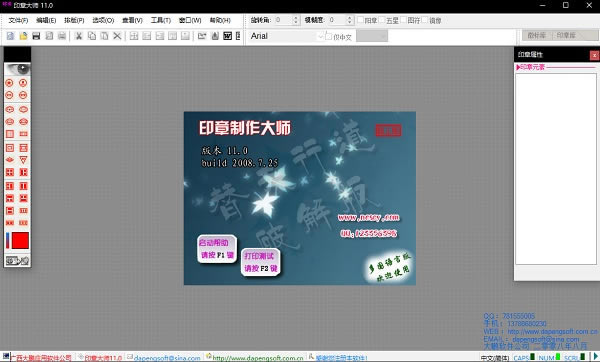Toggle the 五星 checkbox
This screenshot has height=362, width=600.
[382, 20]
